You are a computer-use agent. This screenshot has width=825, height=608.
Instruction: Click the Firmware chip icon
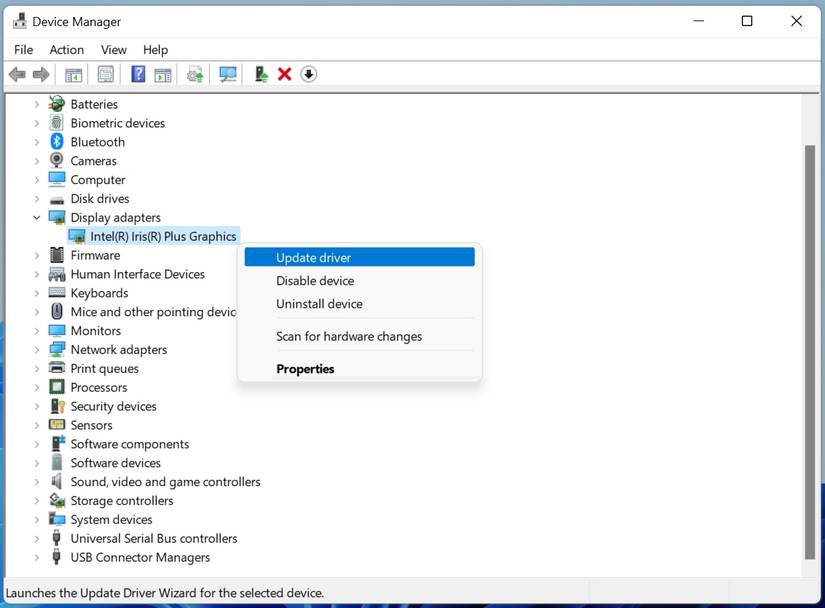[x=57, y=255]
